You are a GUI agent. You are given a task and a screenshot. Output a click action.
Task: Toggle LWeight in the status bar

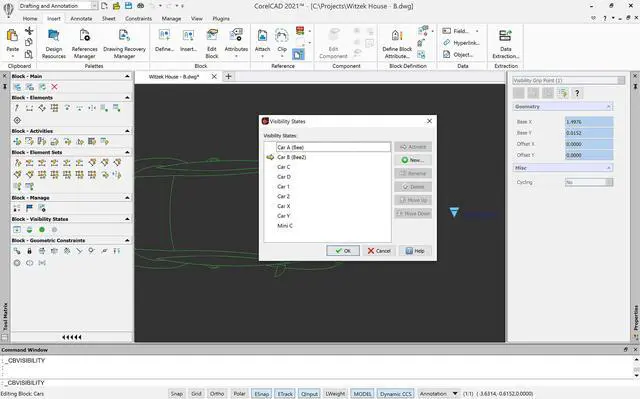[x=335, y=394]
